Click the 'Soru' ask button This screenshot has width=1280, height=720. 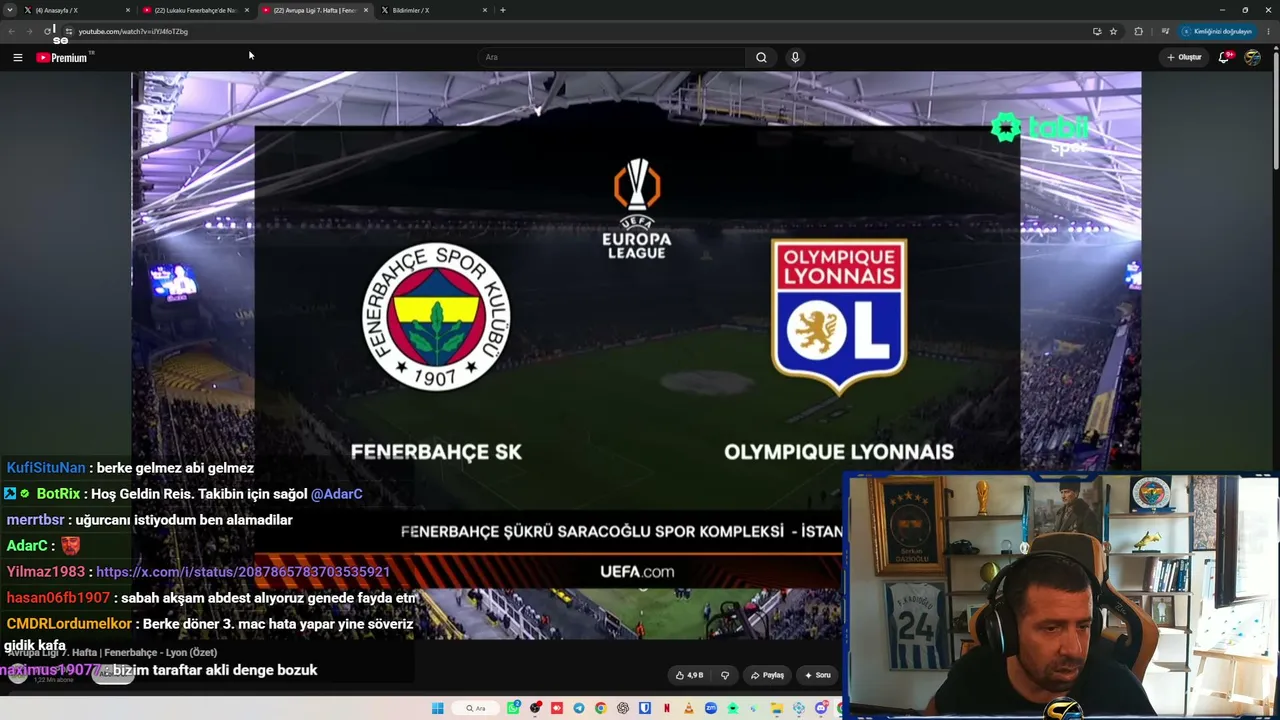pos(818,675)
